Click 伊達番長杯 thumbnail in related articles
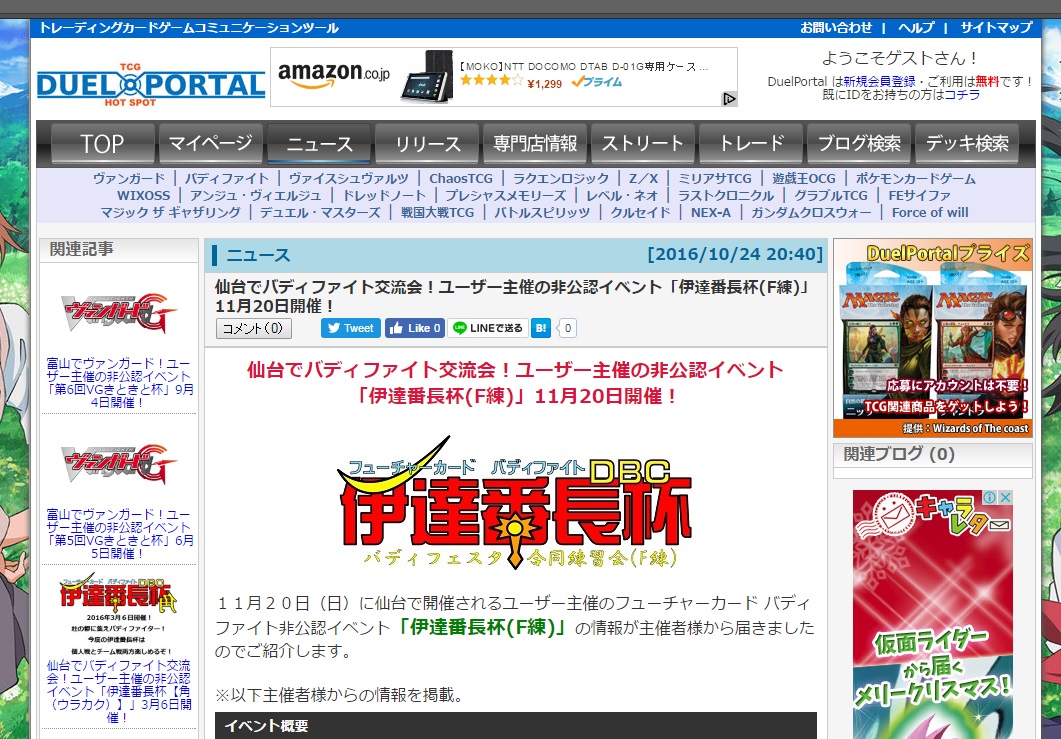 118,614
